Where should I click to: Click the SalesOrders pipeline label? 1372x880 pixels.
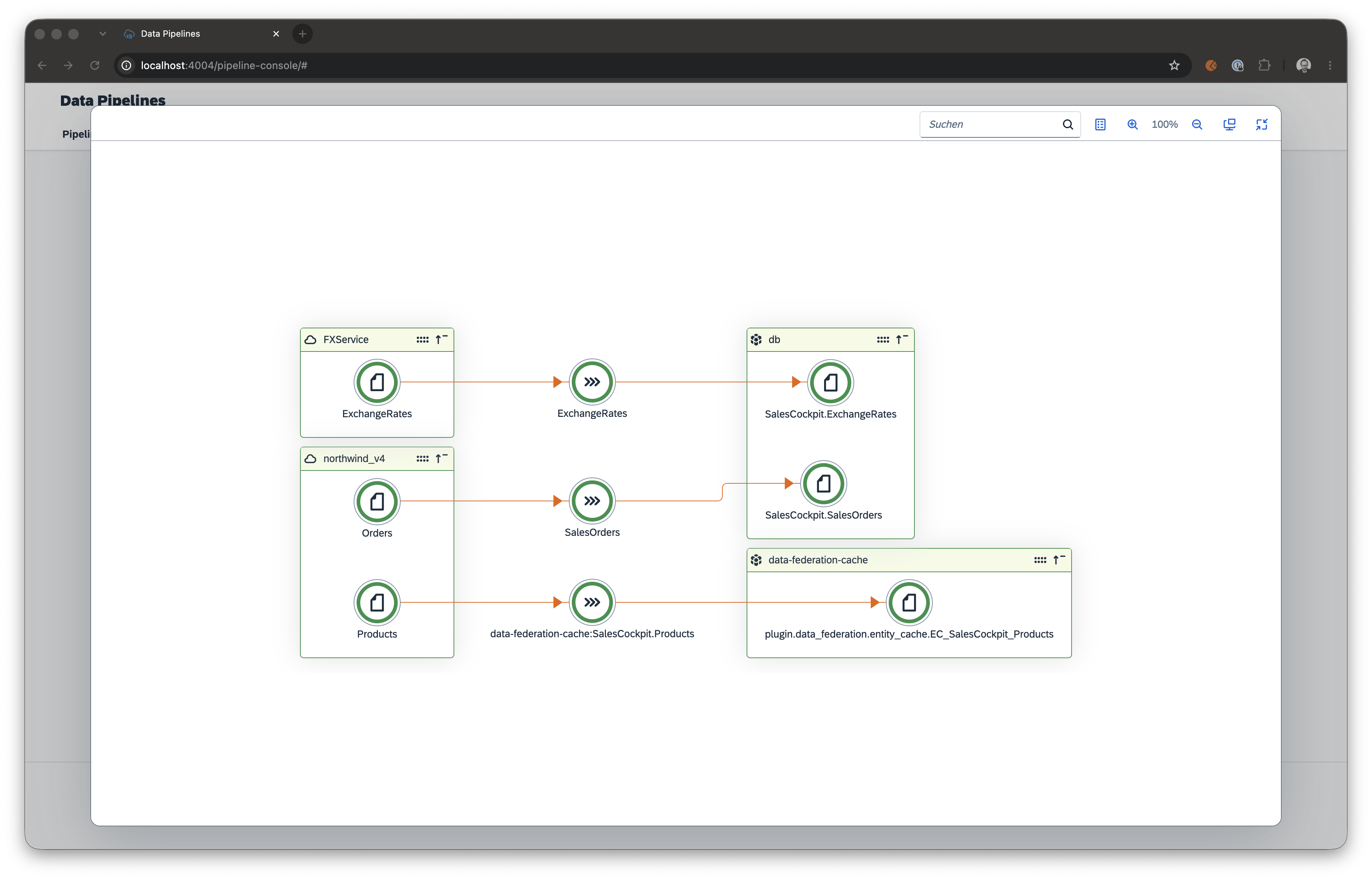coord(592,532)
